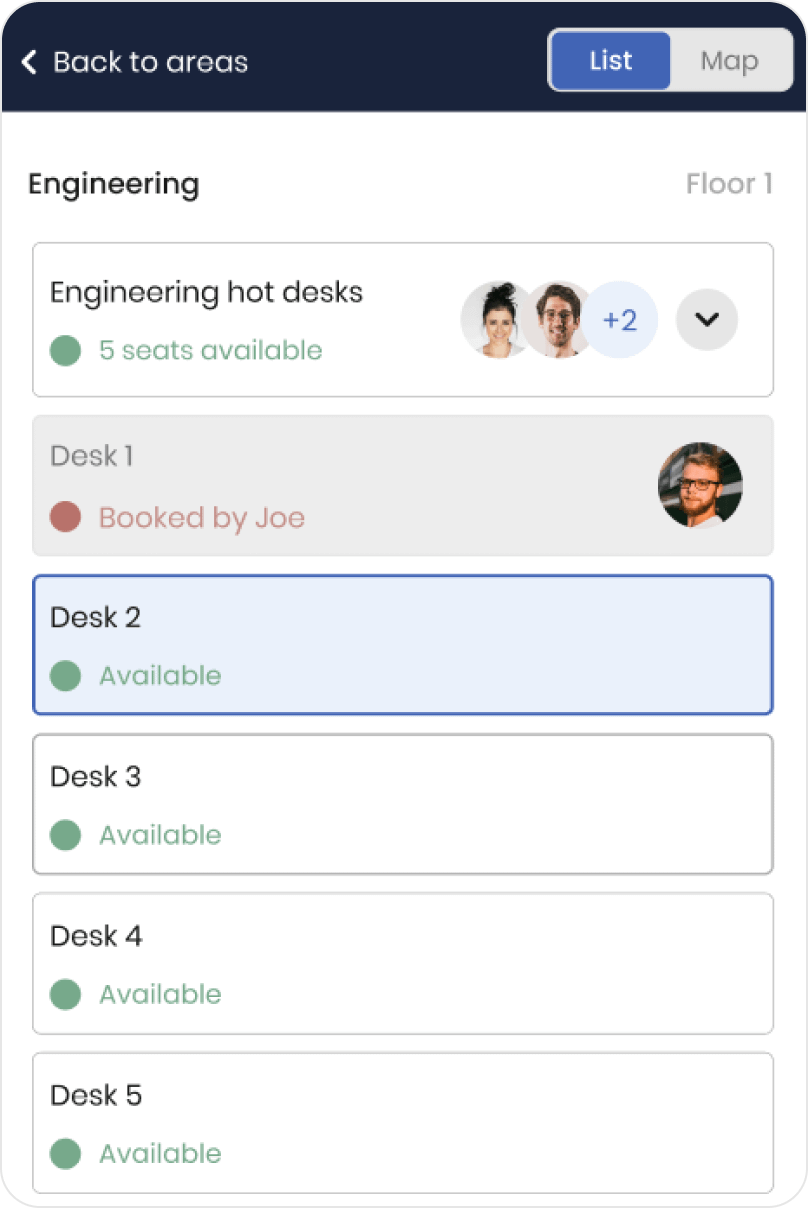The height and width of the screenshot is (1208, 808).
Task: Click the Desk 5 green availability dot
Action: [65, 1153]
